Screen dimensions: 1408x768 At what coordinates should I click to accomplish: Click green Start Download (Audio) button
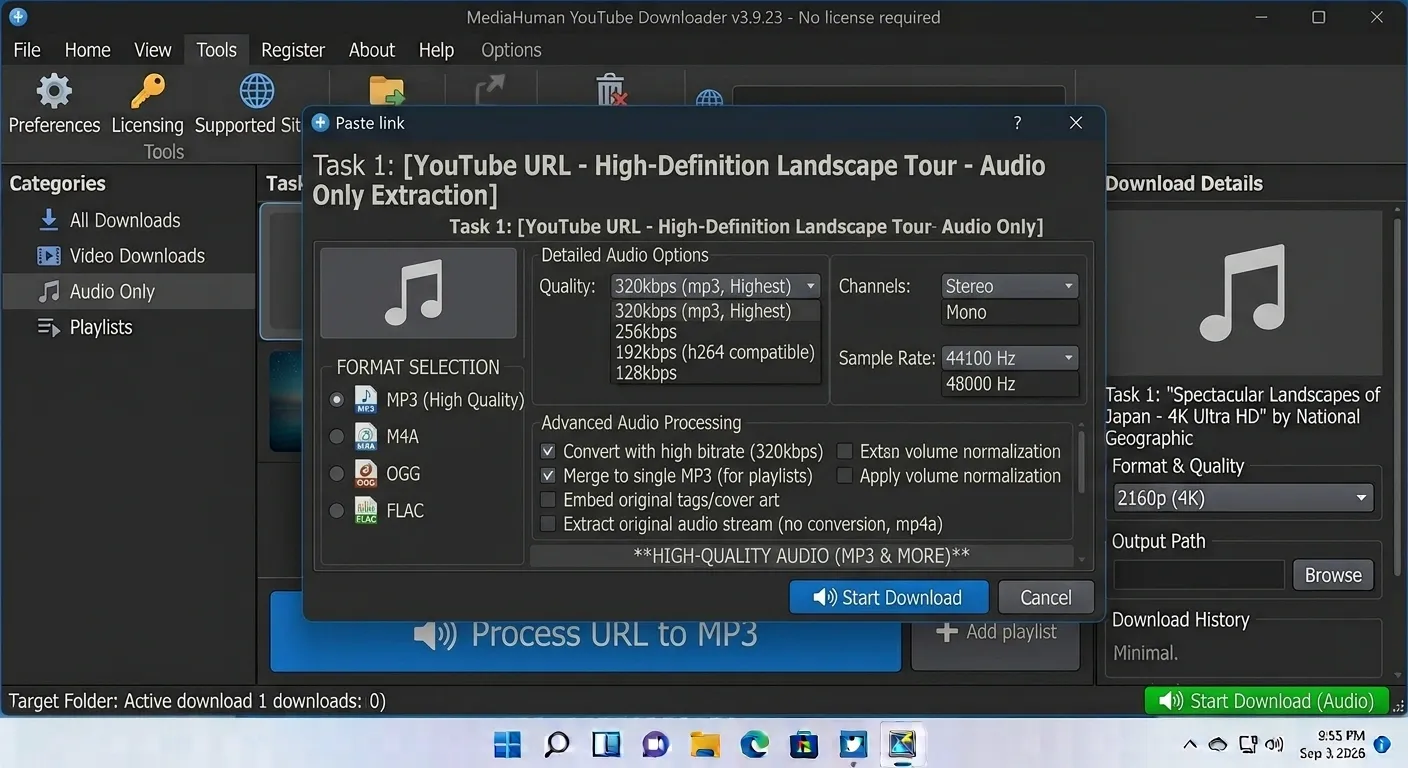pyautogui.click(x=1266, y=701)
